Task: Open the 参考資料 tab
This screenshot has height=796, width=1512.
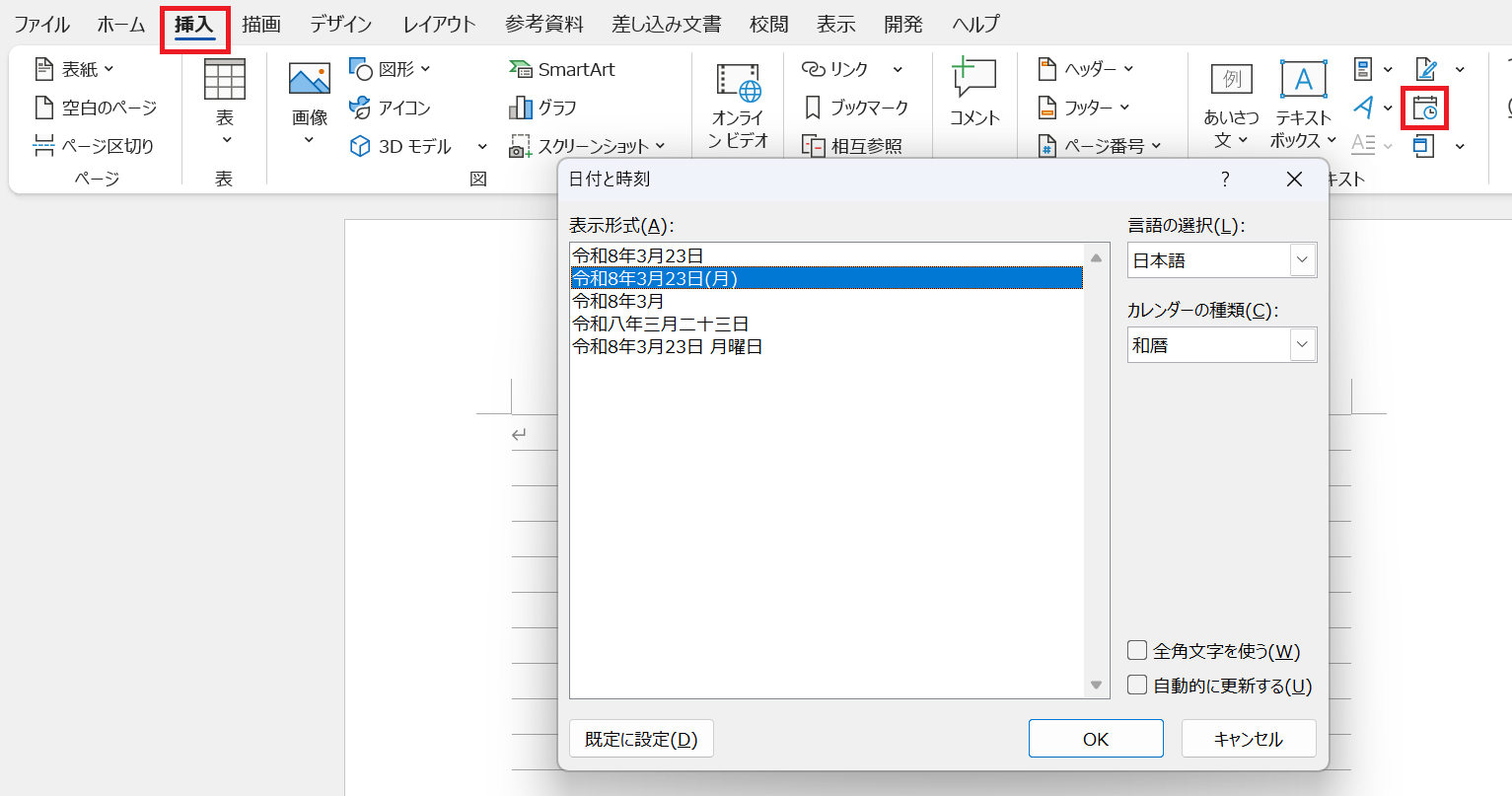Action: [x=543, y=25]
